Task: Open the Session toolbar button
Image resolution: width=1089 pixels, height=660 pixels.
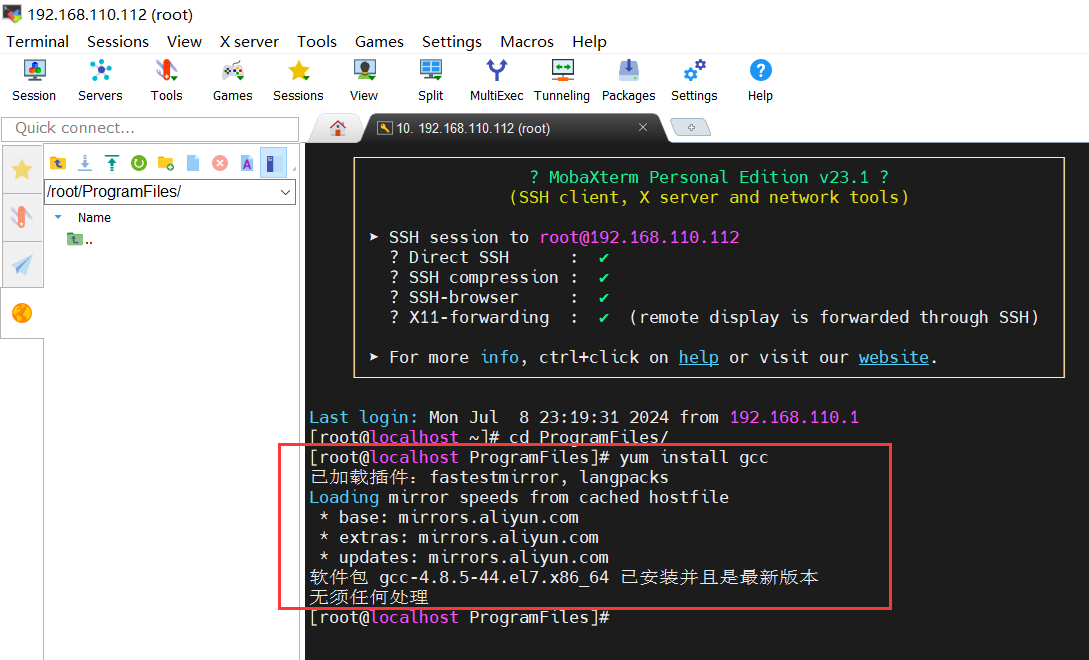Action: pos(34,81)
